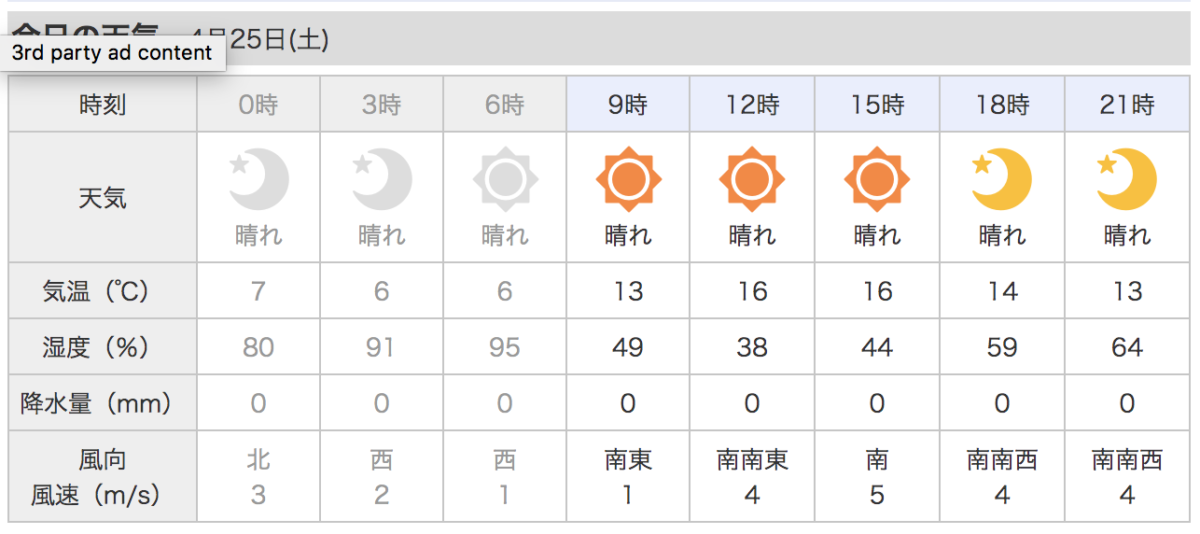This screenshot has width=1200, height=534.
Task: Click the grey moon icon at 0時
Action: coord(259,179)
